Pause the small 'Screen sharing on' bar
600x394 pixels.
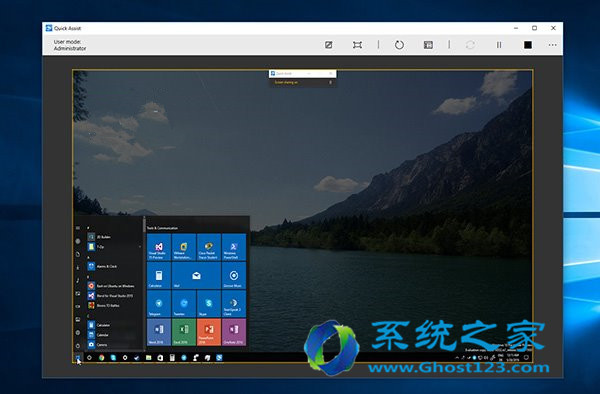coord(330,82)
